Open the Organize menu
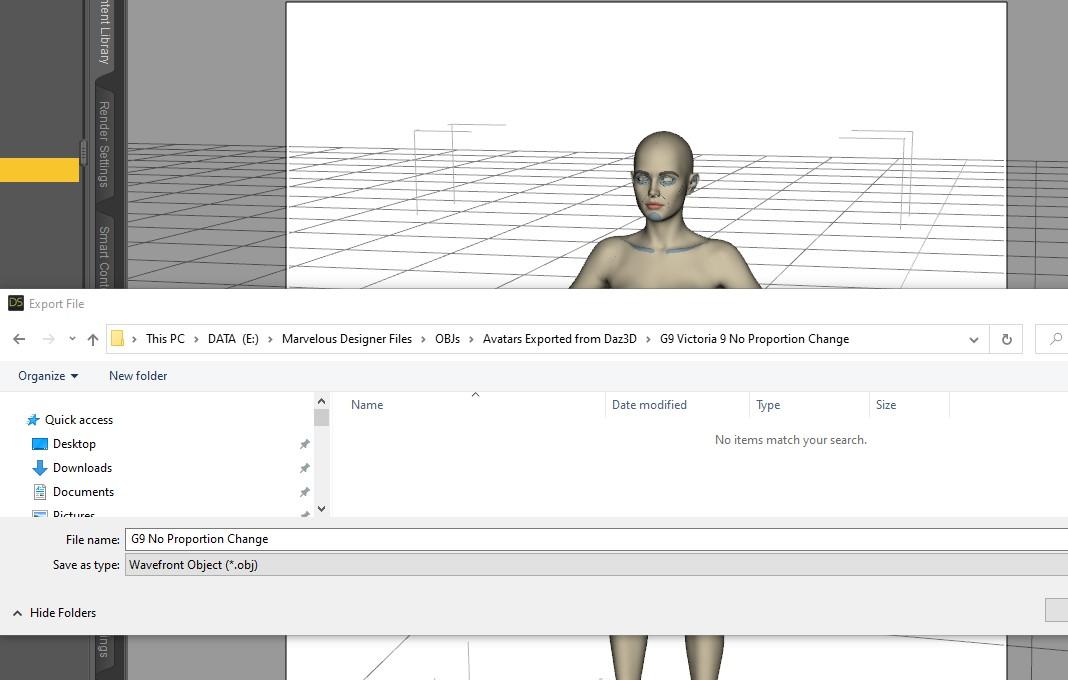This screenshot has height=680, width=1068. [x=48, y=375]
